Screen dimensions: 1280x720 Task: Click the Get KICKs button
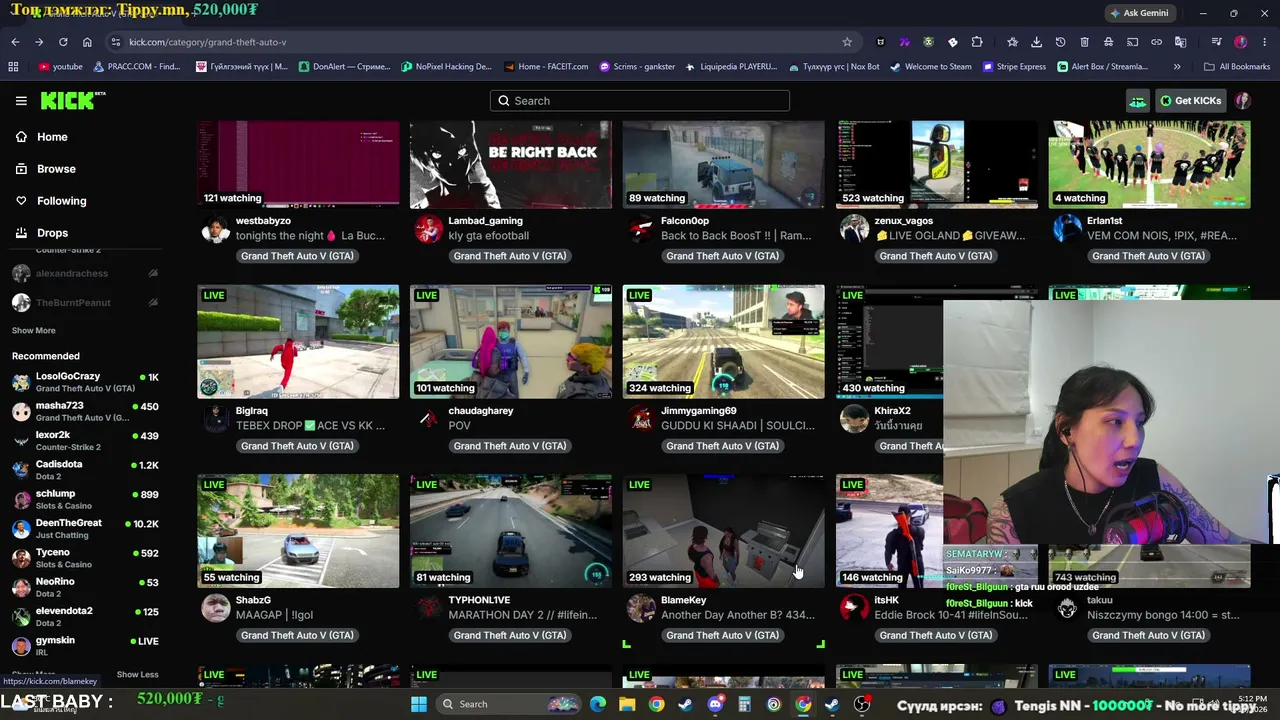[1190, 101]
